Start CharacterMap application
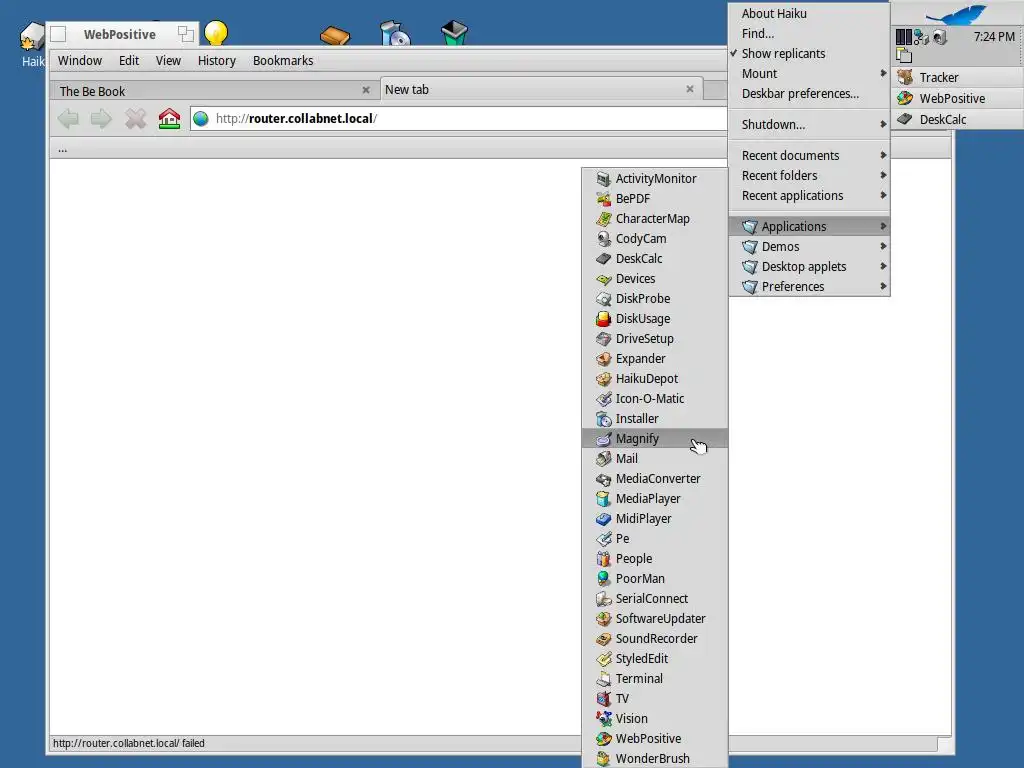The image size is (1024, 768). pos(654,219)
